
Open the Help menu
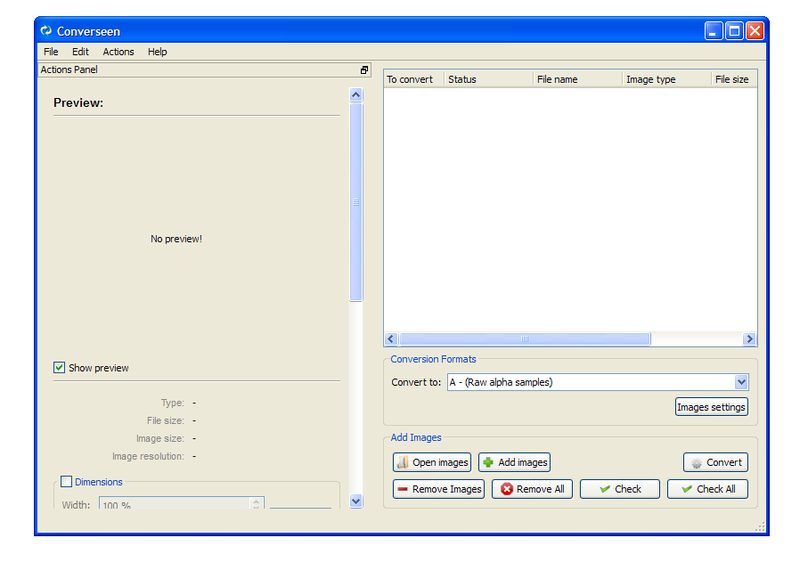(x=157, y=52)
